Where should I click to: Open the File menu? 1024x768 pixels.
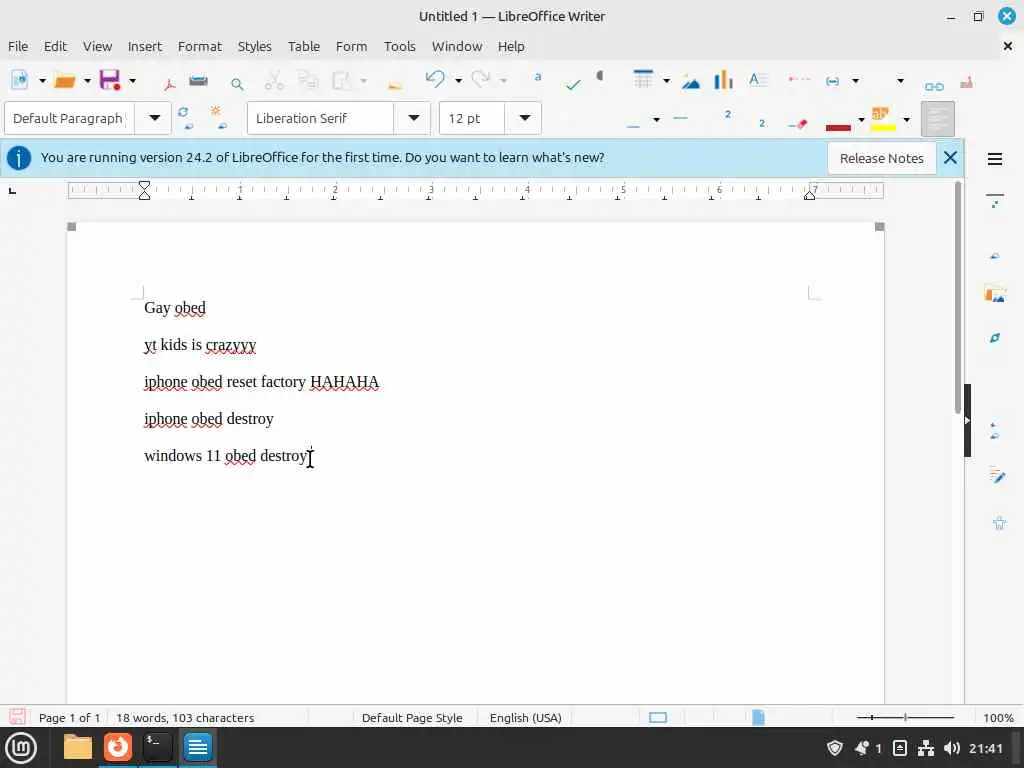(18, 46)
